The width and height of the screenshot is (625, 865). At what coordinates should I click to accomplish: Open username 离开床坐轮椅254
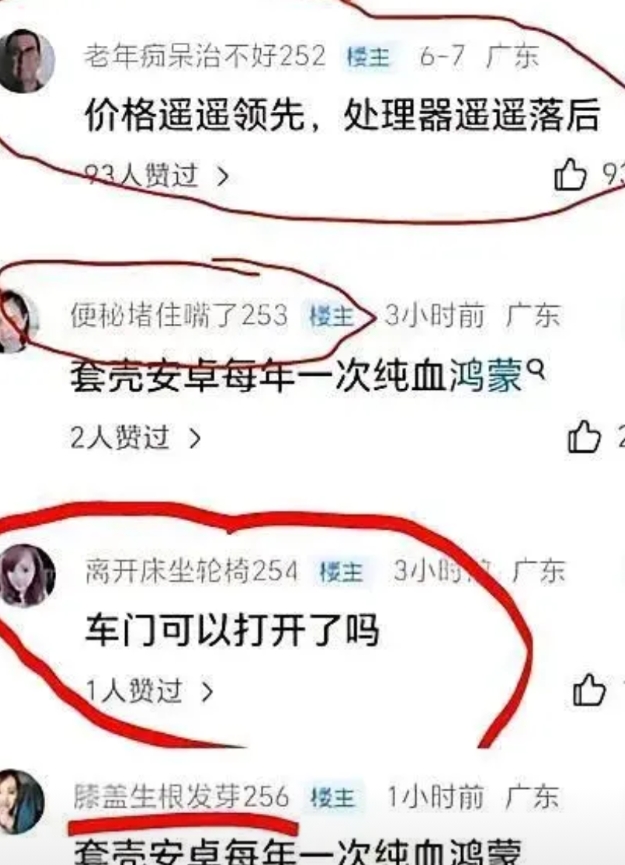pyautogui.click(x=191, y=570)
